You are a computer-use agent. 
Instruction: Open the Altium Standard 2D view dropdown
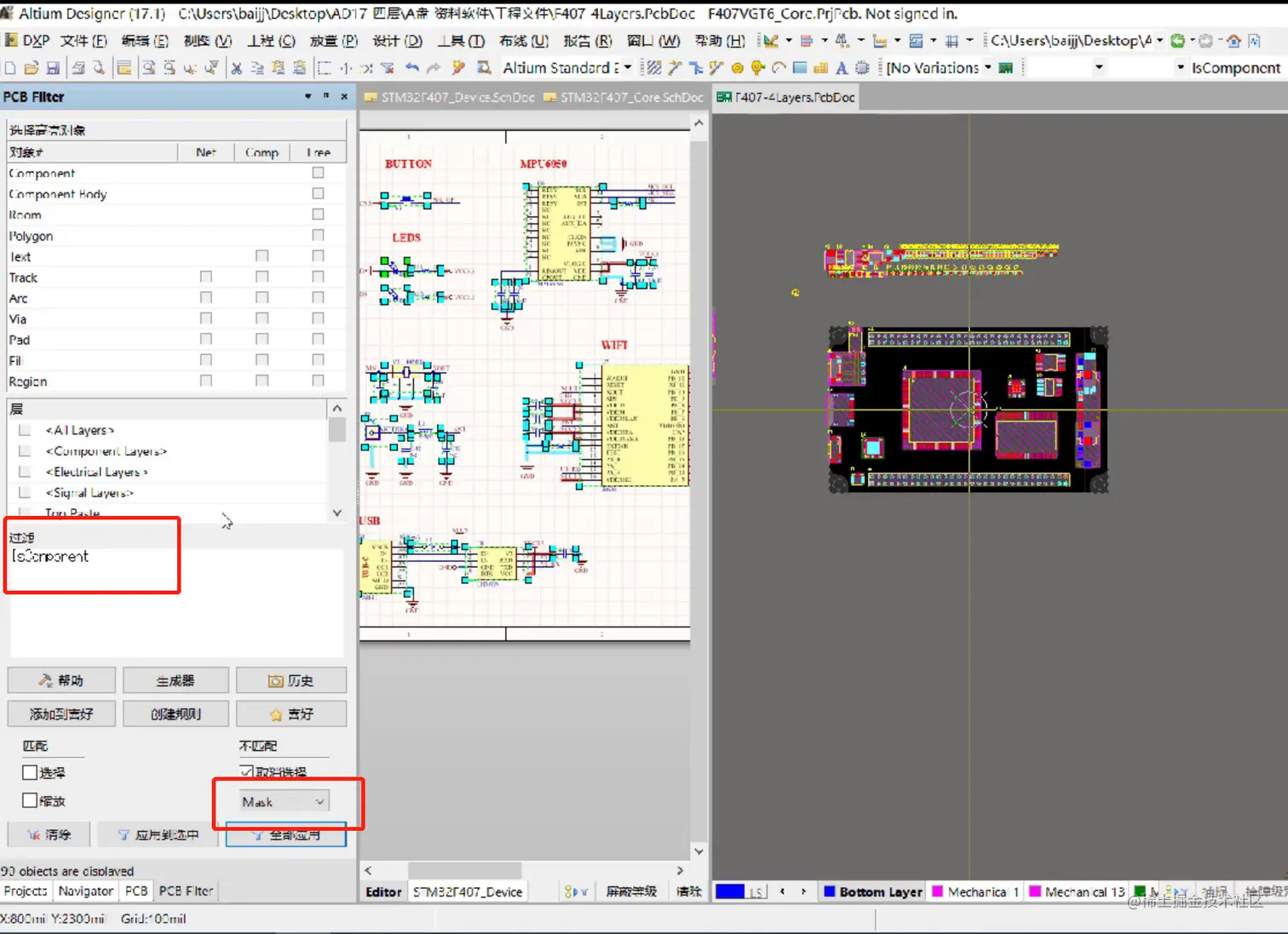click(628, 68)
